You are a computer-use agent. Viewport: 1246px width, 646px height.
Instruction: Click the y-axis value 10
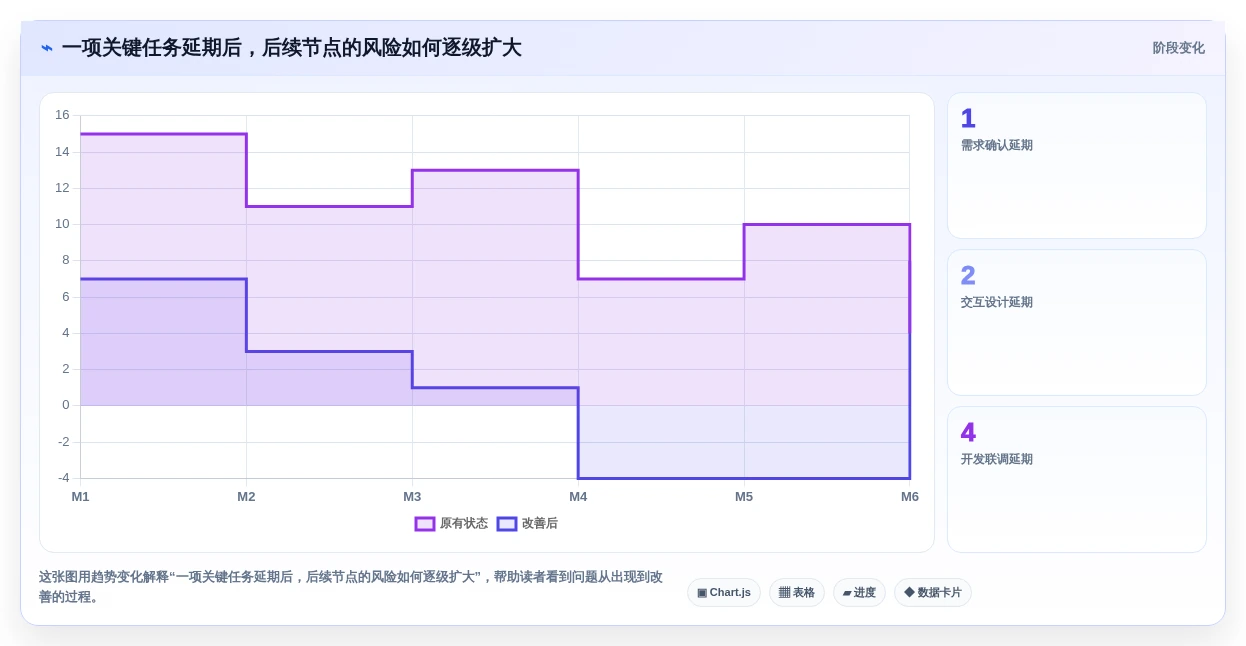click(62, 224)
